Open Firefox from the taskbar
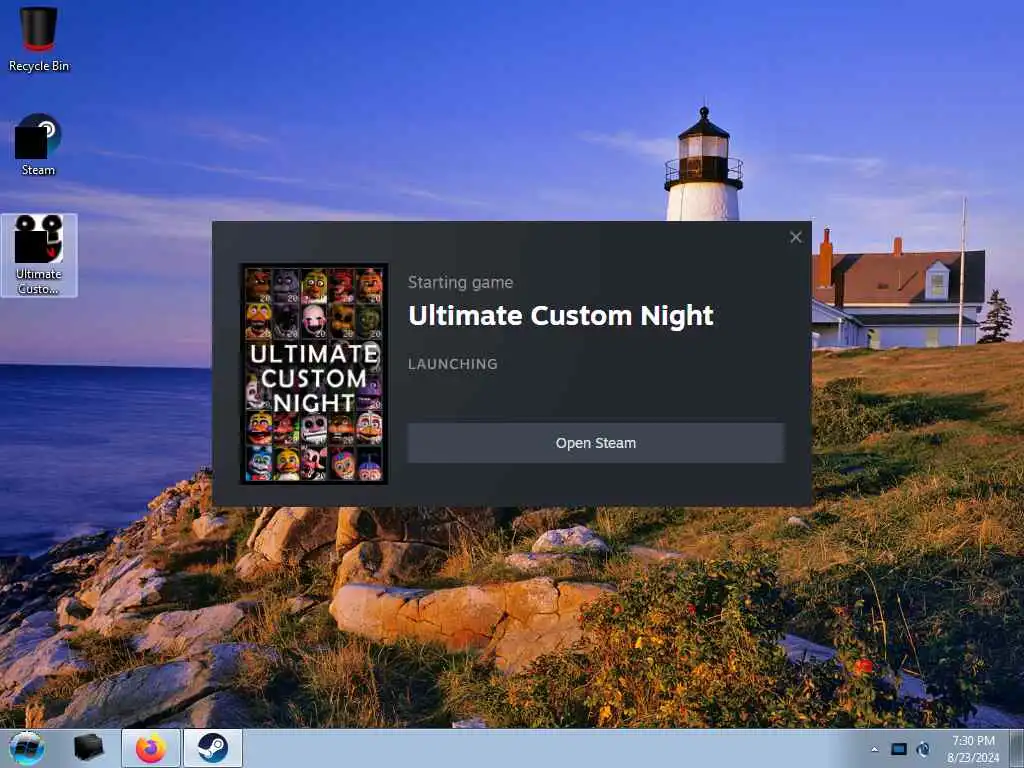The image size is (1024, 768). click(x=151, y=748)
